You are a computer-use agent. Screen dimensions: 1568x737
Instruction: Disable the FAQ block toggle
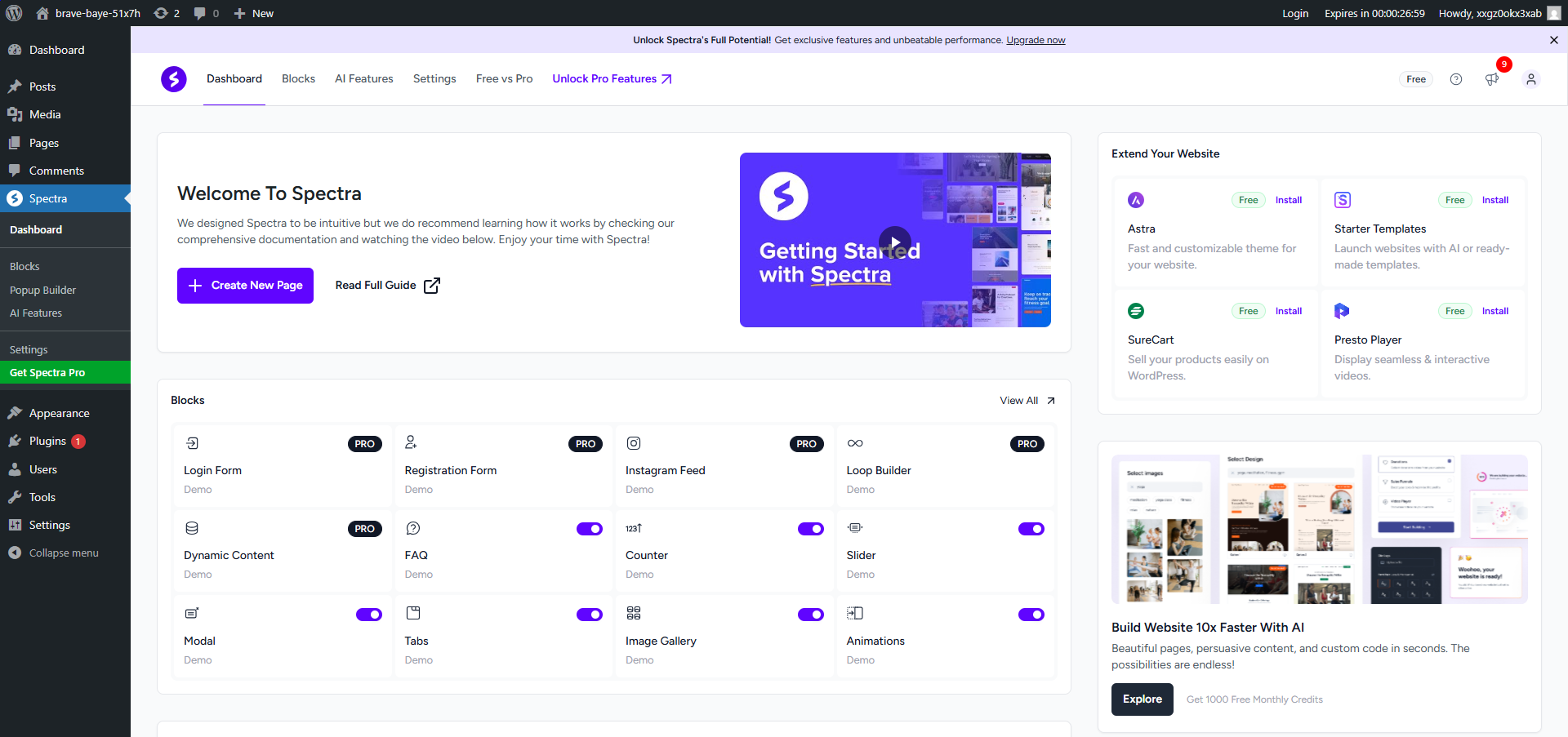[589, 529]
